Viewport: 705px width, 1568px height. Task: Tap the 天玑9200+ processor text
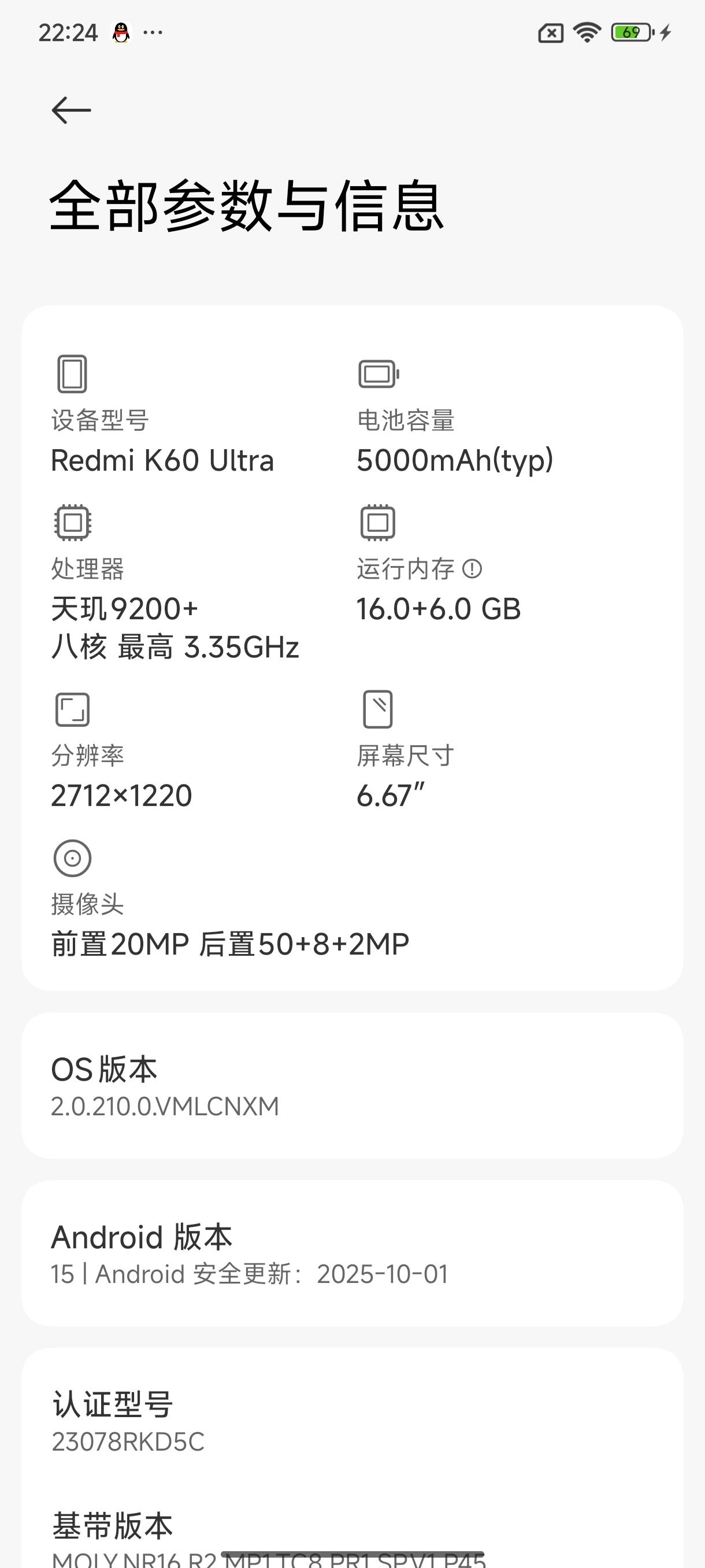[125, 609]
